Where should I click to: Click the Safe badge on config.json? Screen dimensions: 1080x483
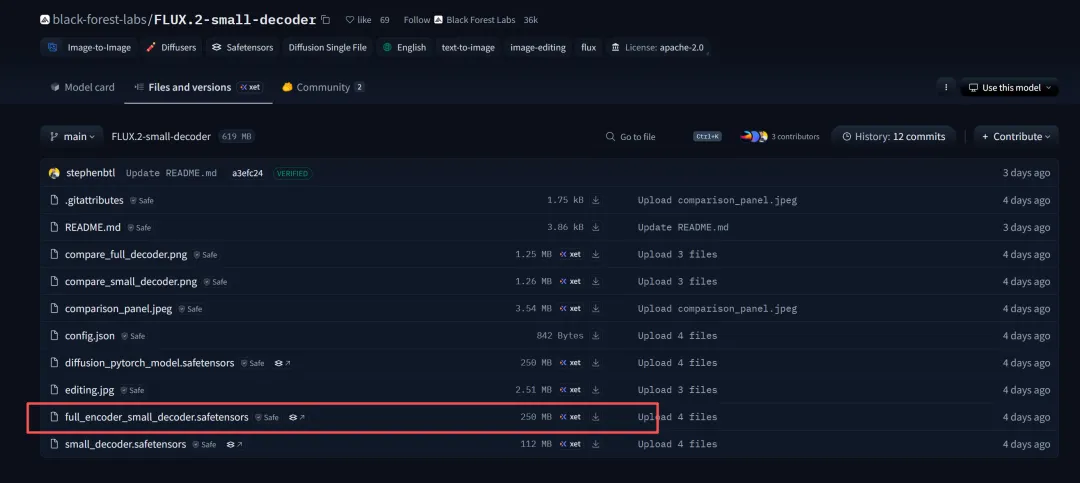132,336
